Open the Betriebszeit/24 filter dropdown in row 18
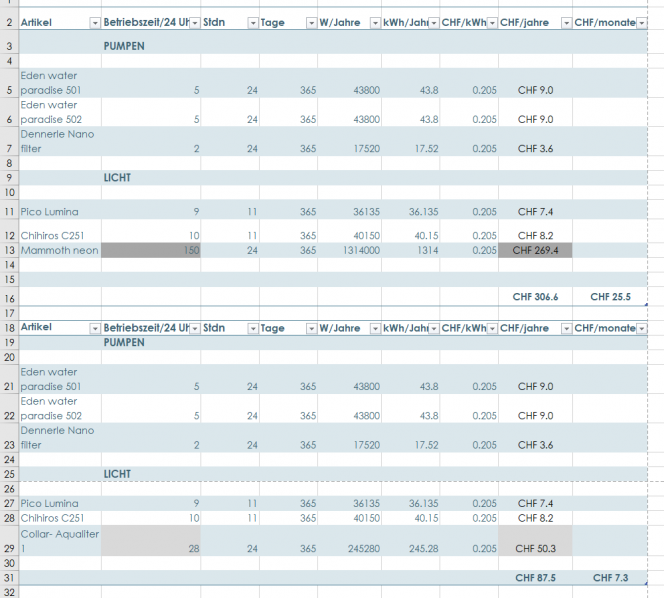The width and height of the screenshot is (664, 598). coord(195,329)
